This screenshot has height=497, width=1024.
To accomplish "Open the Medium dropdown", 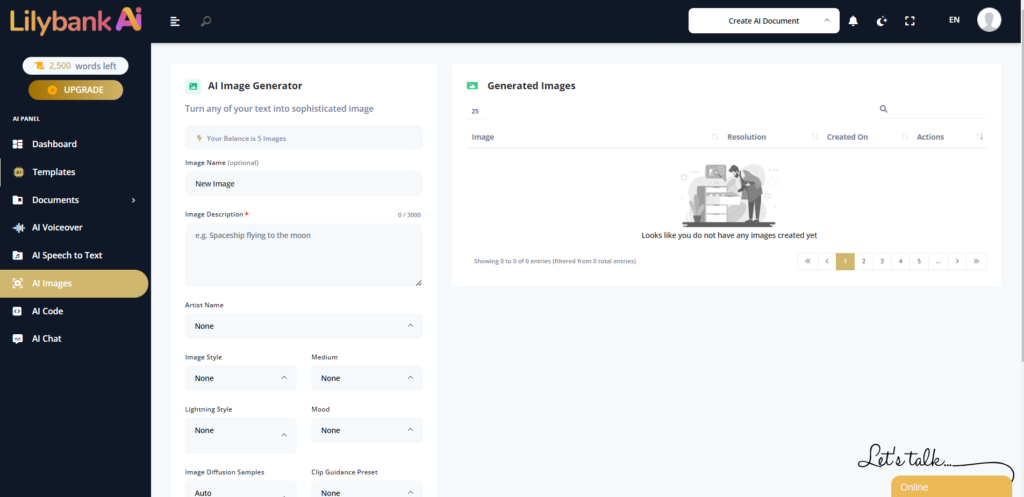I will [367, 378].
